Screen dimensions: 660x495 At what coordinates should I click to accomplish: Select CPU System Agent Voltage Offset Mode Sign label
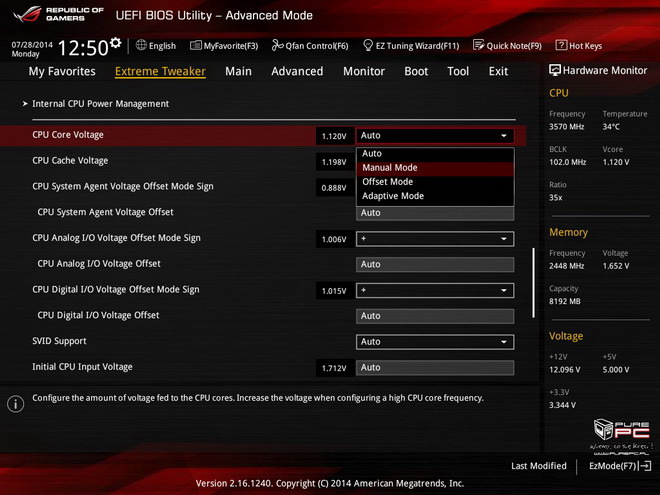(123, 186)
